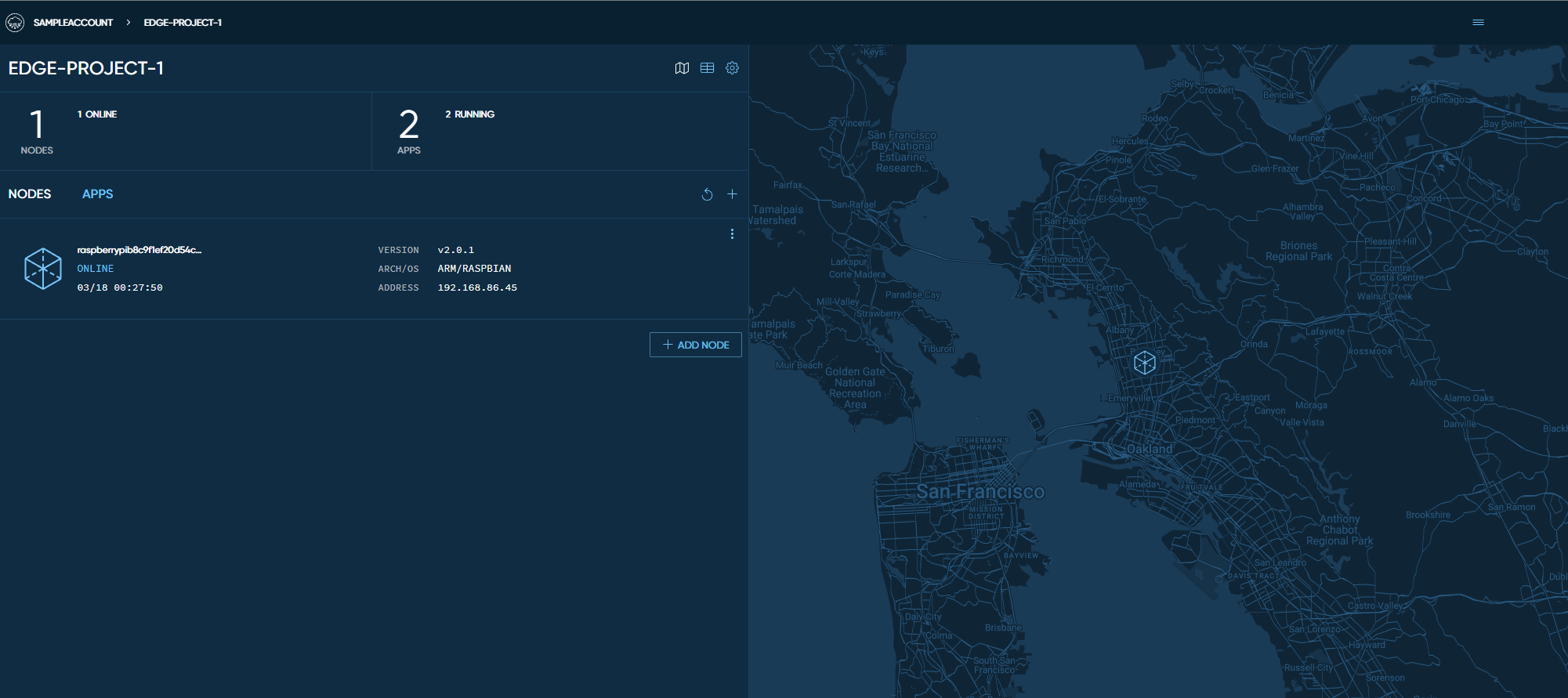Click the refresh nodes icon
The image size is (1568, 698).
[x=707, y=194]
